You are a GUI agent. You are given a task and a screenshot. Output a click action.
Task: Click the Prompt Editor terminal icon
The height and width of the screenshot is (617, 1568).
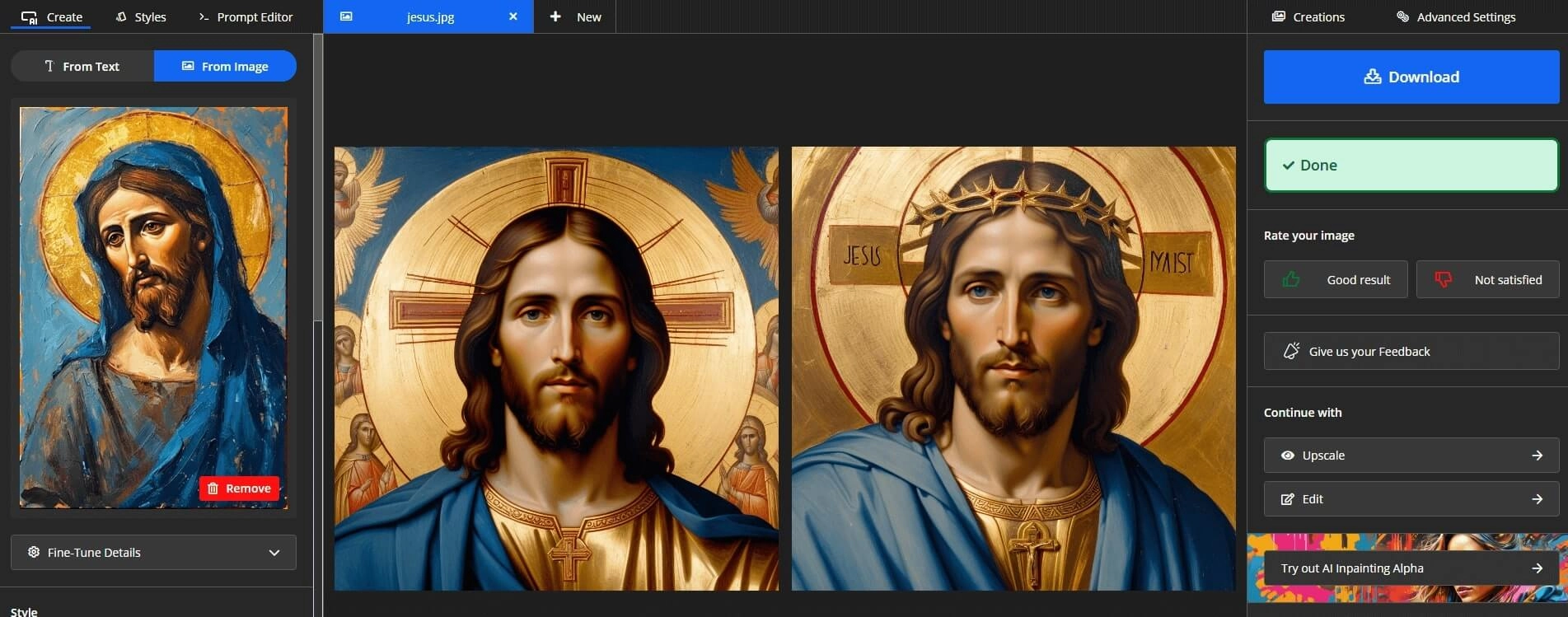(204, 16)
